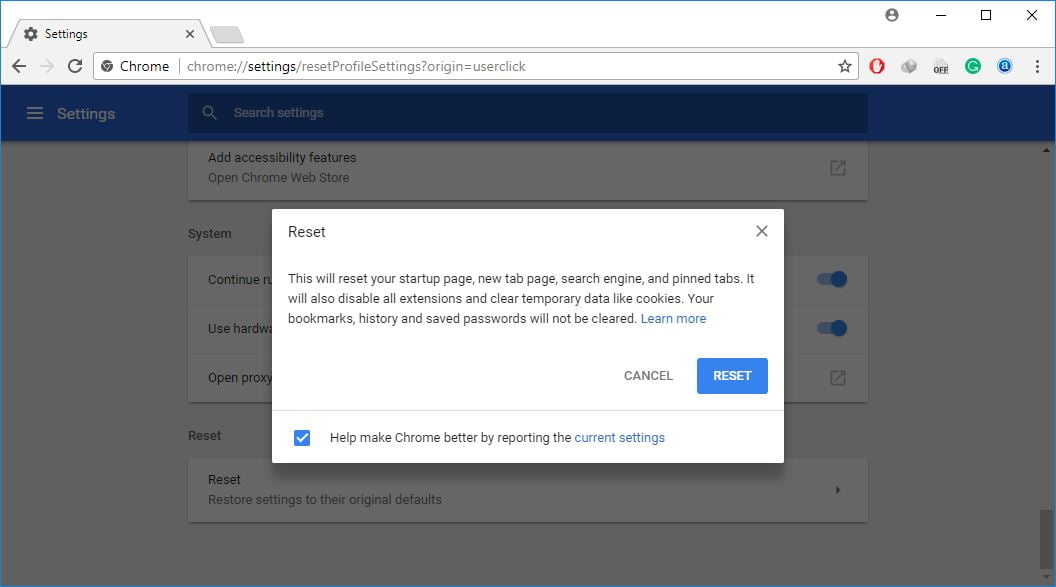
Task: Click CANCEL in the Reset dialog
Action: 648,376
